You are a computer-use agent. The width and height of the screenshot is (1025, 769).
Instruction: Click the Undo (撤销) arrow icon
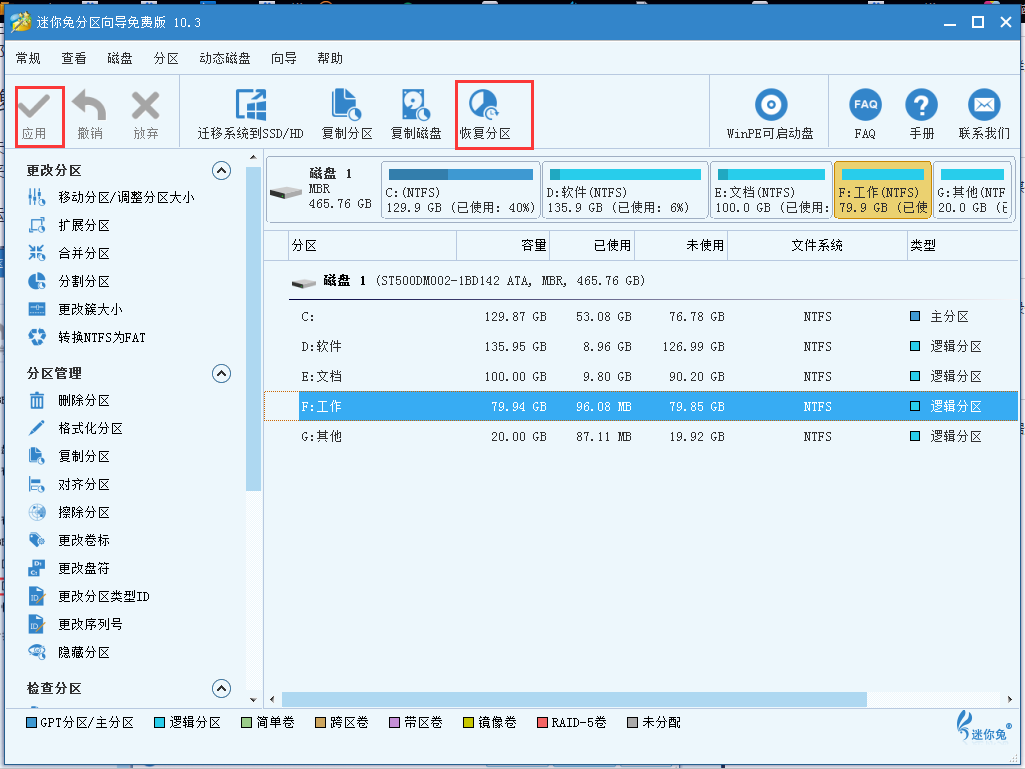pyautogui.click(x=90, y=105)
